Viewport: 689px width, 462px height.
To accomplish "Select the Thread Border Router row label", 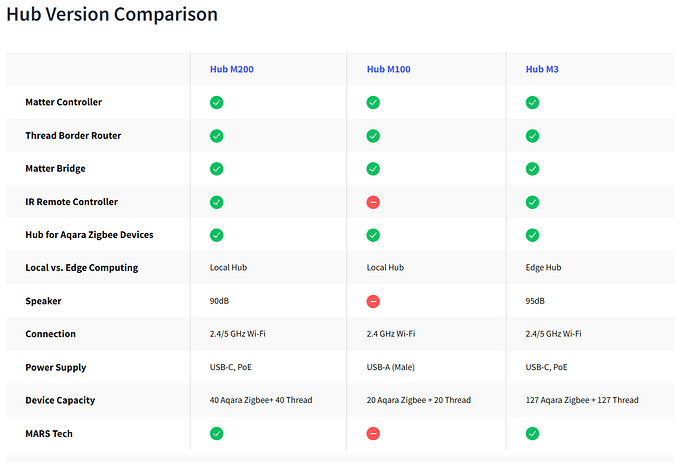I will pyautogui.click(x=73, y=135).
